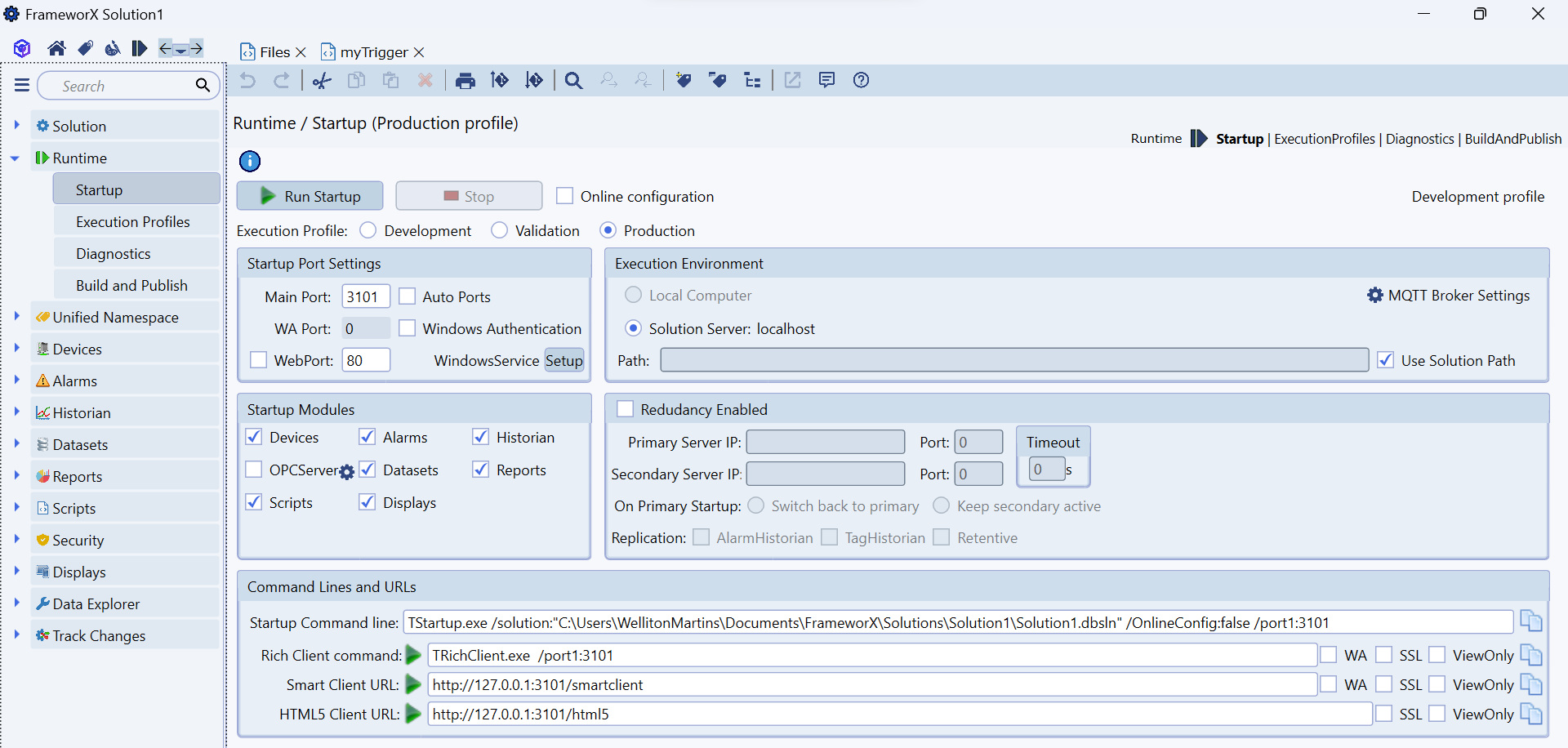1568x748 pixels.
Task: Click the Main Port input field
Action: pyautogui.click(x=365, y=296)
